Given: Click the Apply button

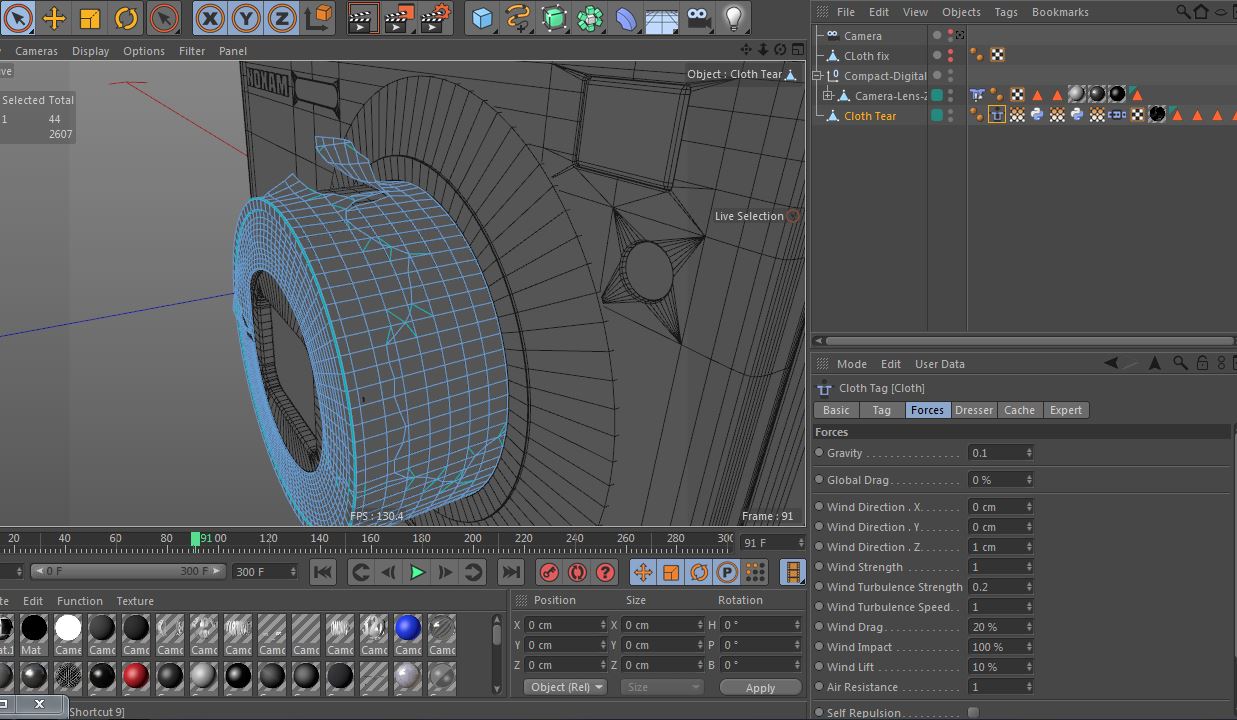Looking at the screenshot, I should click(x=760, y=687).
